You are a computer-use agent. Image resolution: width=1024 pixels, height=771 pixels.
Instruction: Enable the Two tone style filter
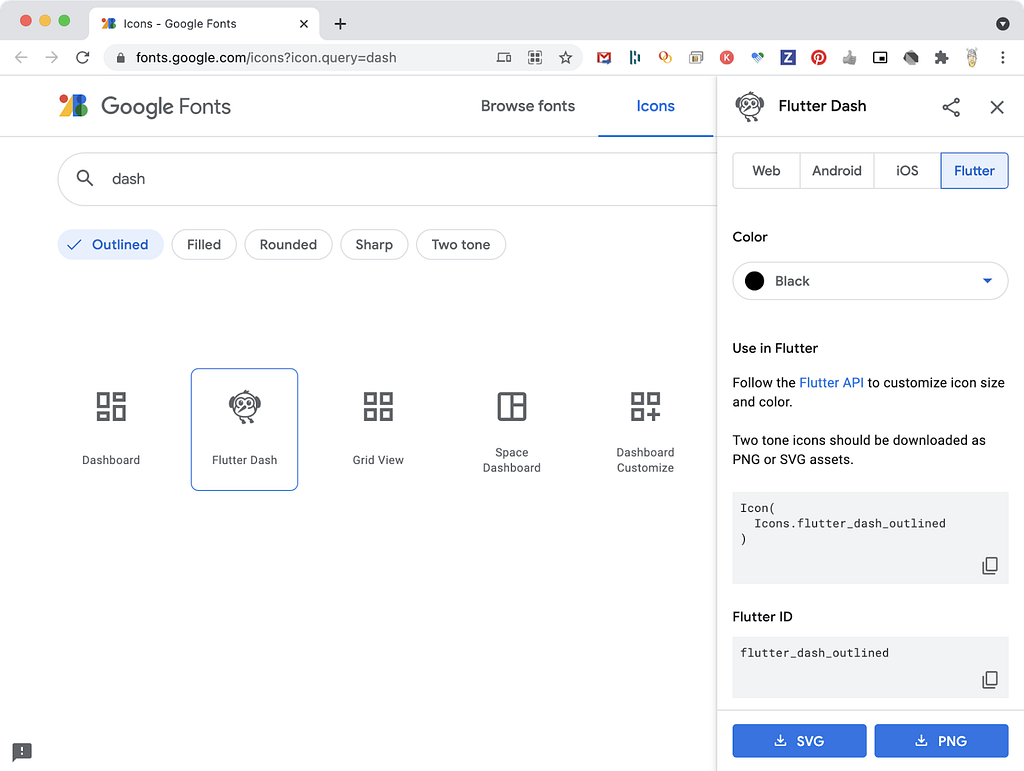point(460,244)
